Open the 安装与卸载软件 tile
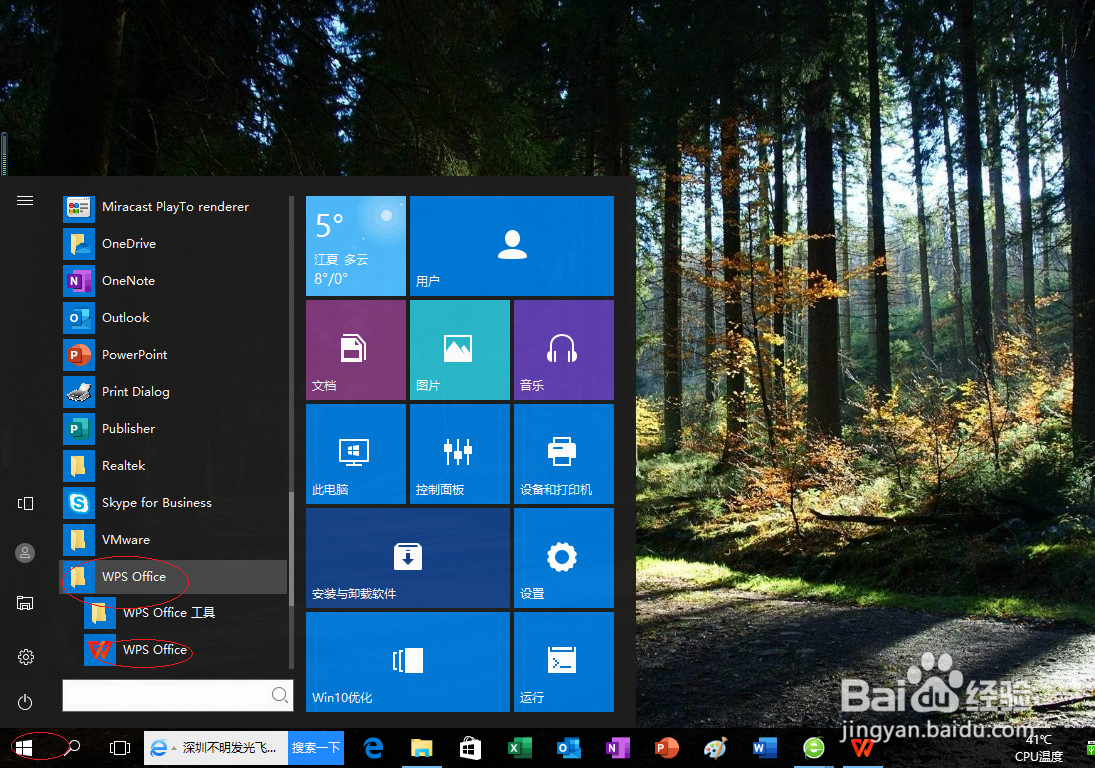This screenshot has width=1095, height=768. 408,558
